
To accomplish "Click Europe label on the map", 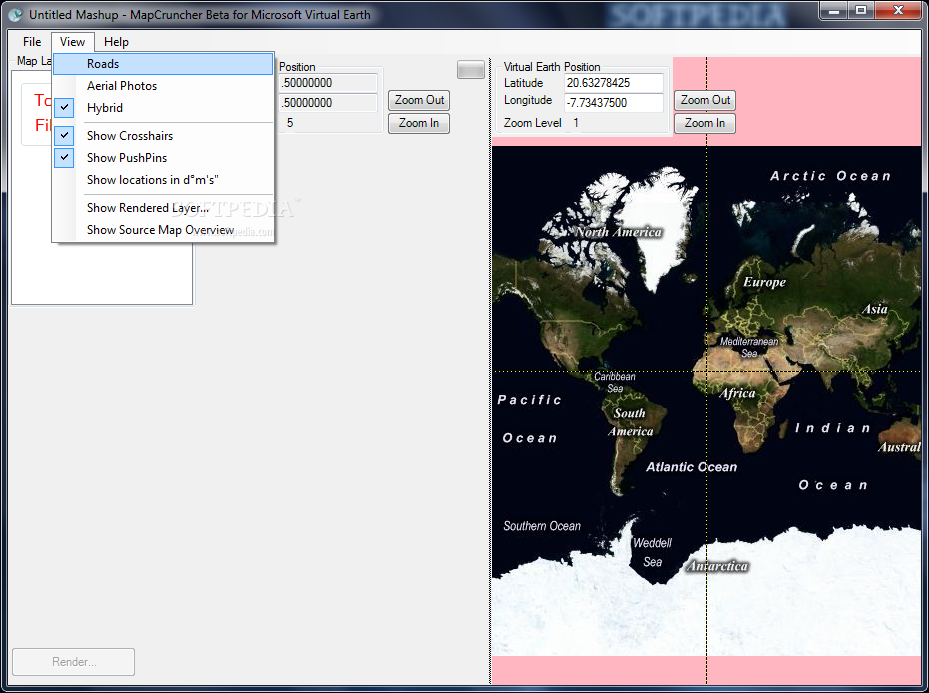I will 764,282.
